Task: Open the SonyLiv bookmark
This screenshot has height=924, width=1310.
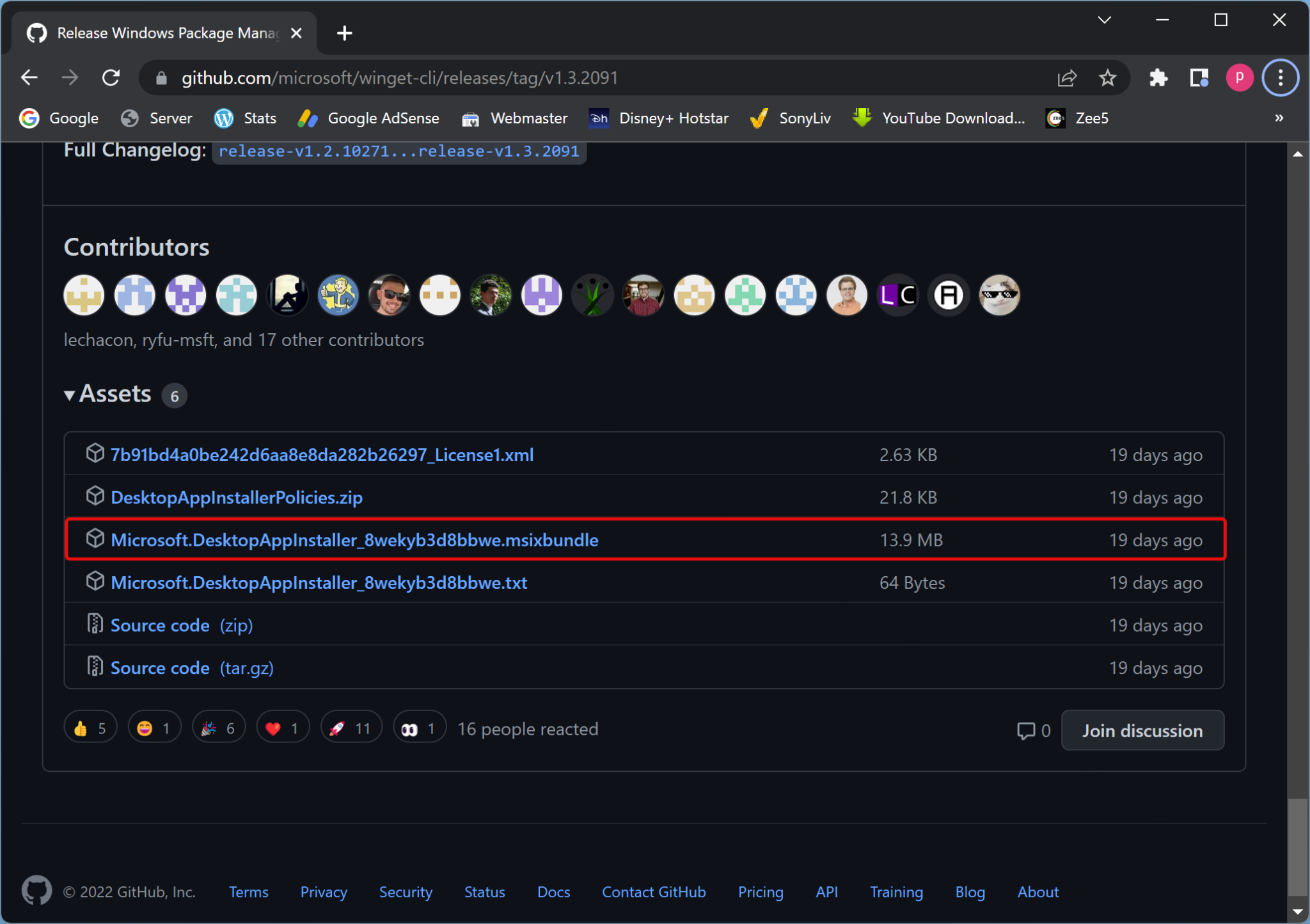Action: click(x=791, y=118)
